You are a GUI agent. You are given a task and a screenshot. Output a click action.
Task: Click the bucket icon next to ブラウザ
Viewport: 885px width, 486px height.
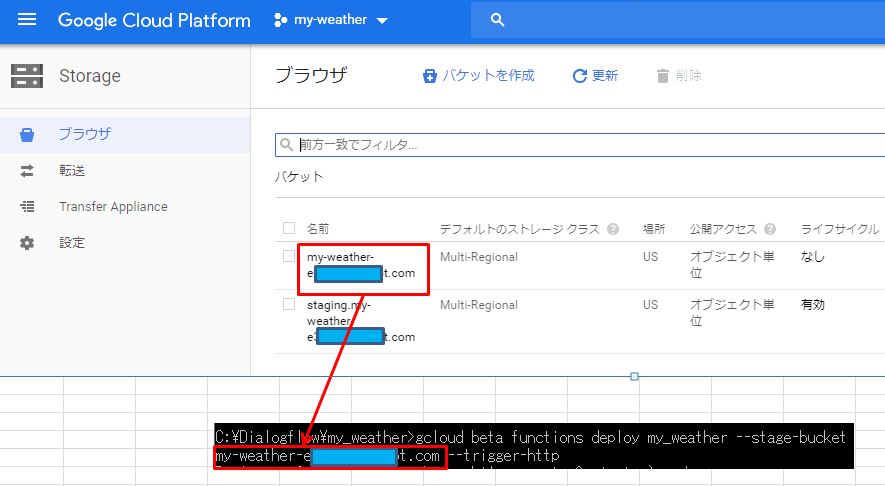click(27, 135)
